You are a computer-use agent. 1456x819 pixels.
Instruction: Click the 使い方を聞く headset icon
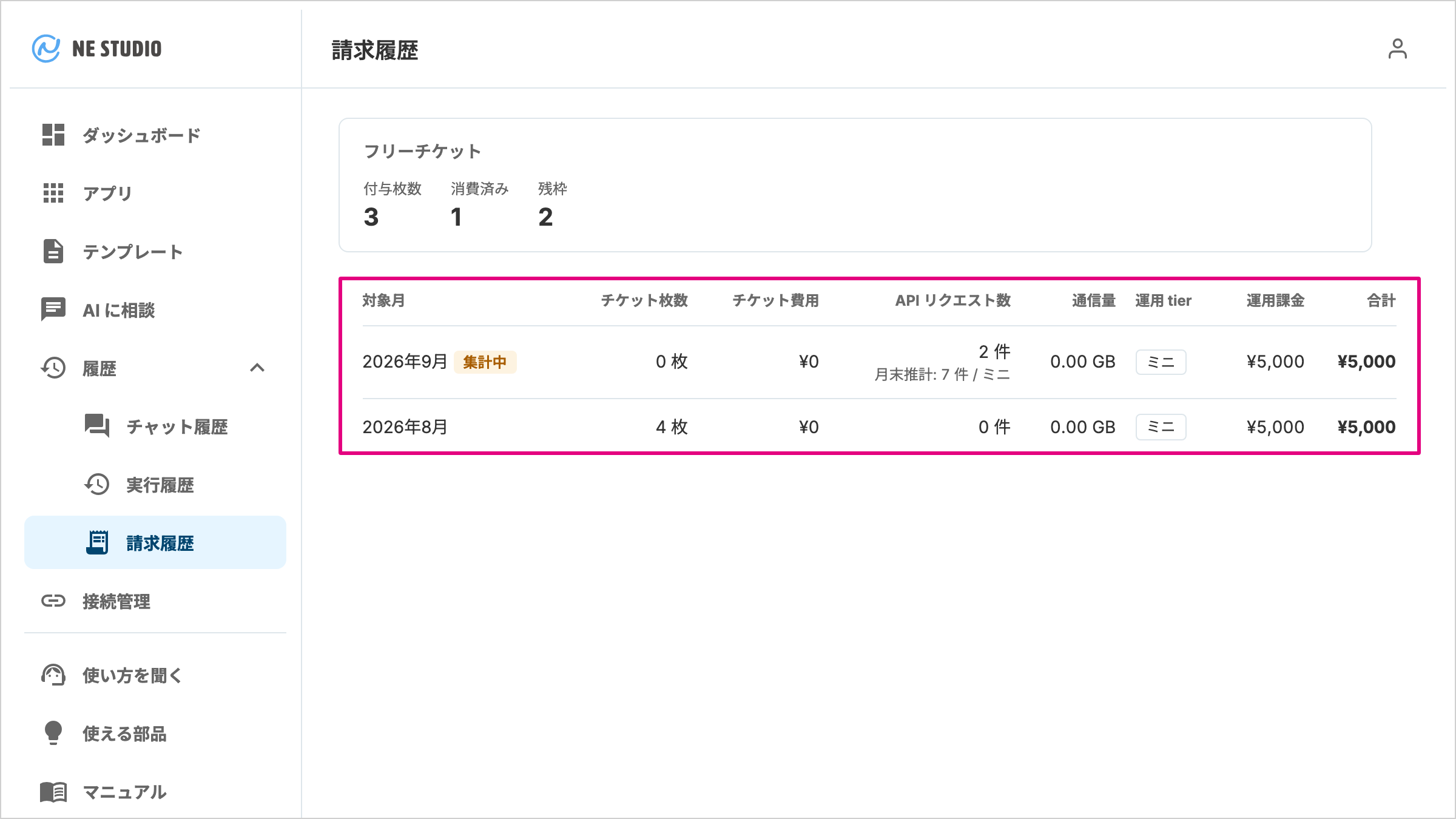53,675
